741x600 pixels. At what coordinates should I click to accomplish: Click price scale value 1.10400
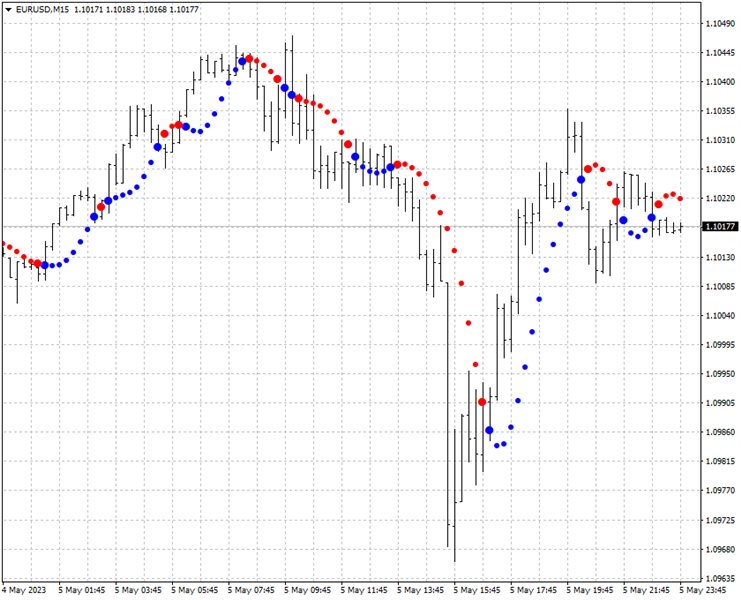[720, 82]
